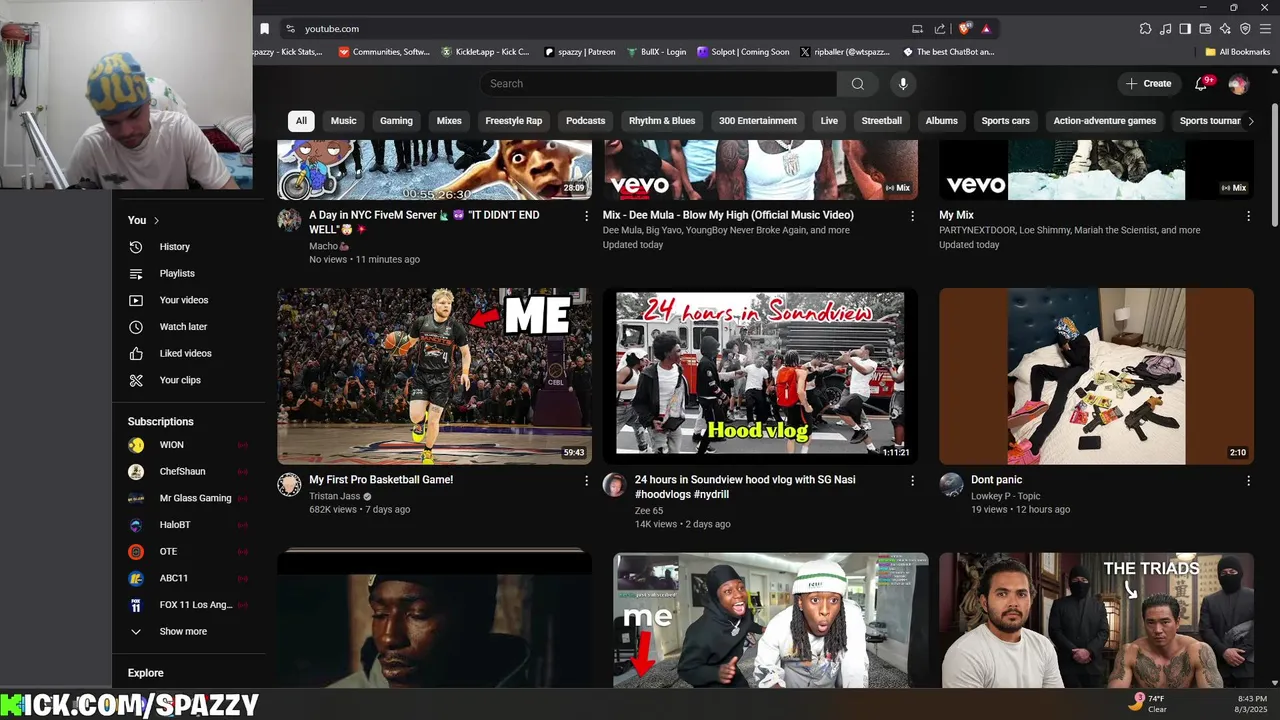Click the search magnifier button
1280x720 pixels.
click(857, 84)
